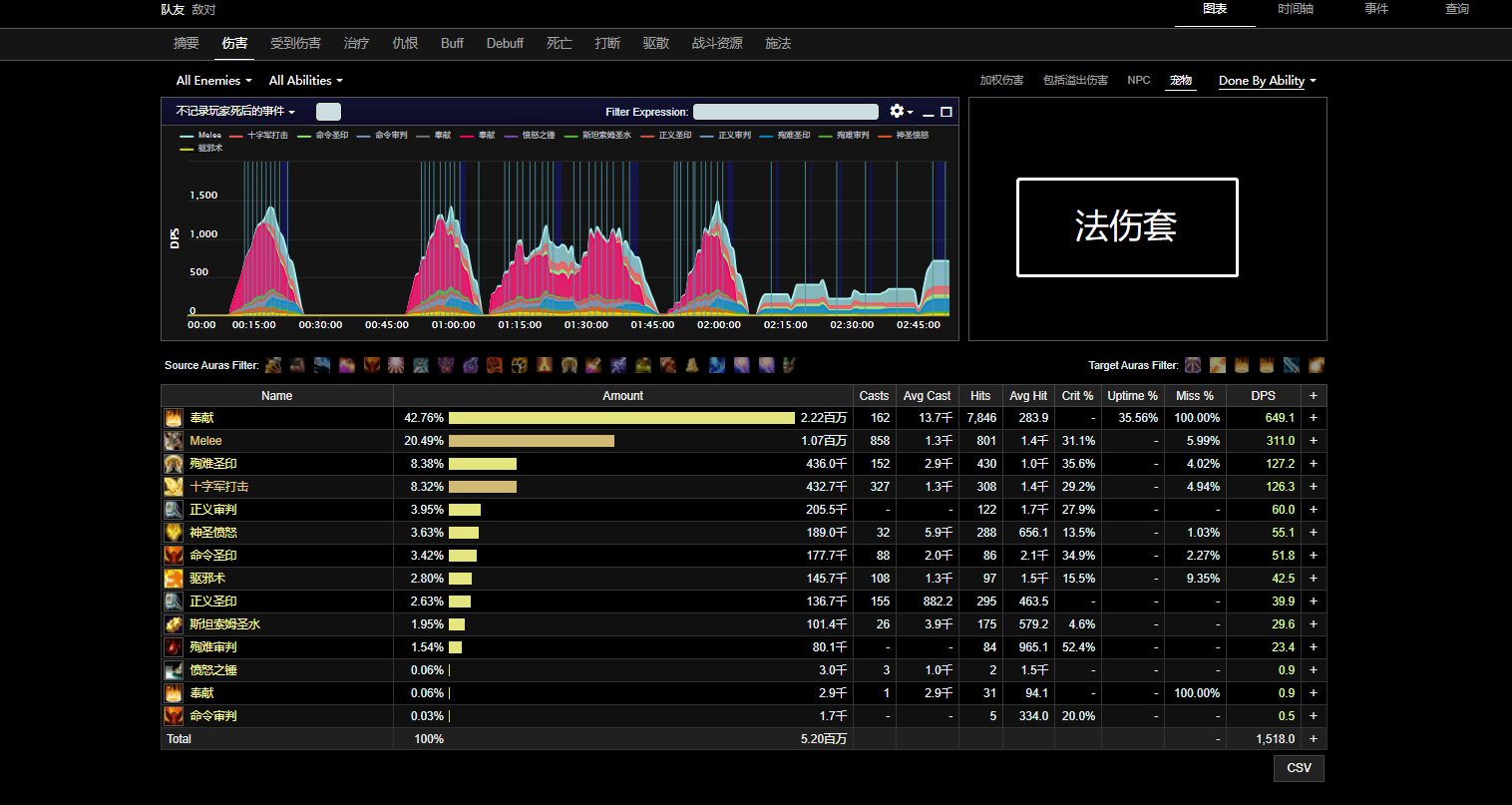Viewport: 1512px width, 805px height.
Task: Click the 殉难审判 ability icon
Action: (174, 647)
